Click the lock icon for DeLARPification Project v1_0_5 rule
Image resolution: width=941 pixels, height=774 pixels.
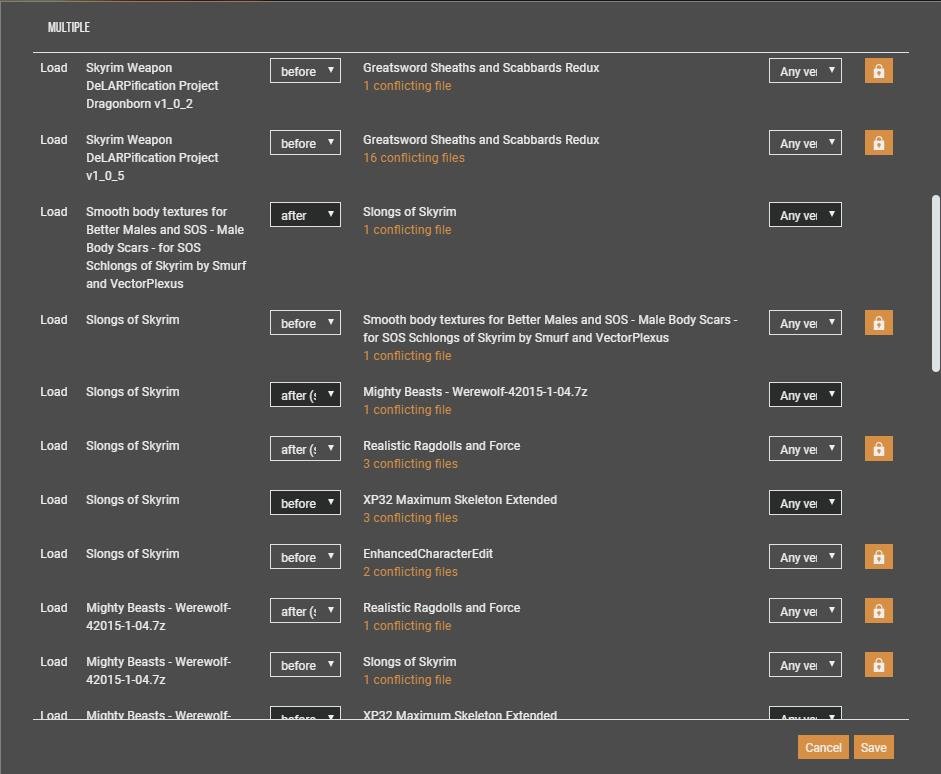(x=879, y=143)
